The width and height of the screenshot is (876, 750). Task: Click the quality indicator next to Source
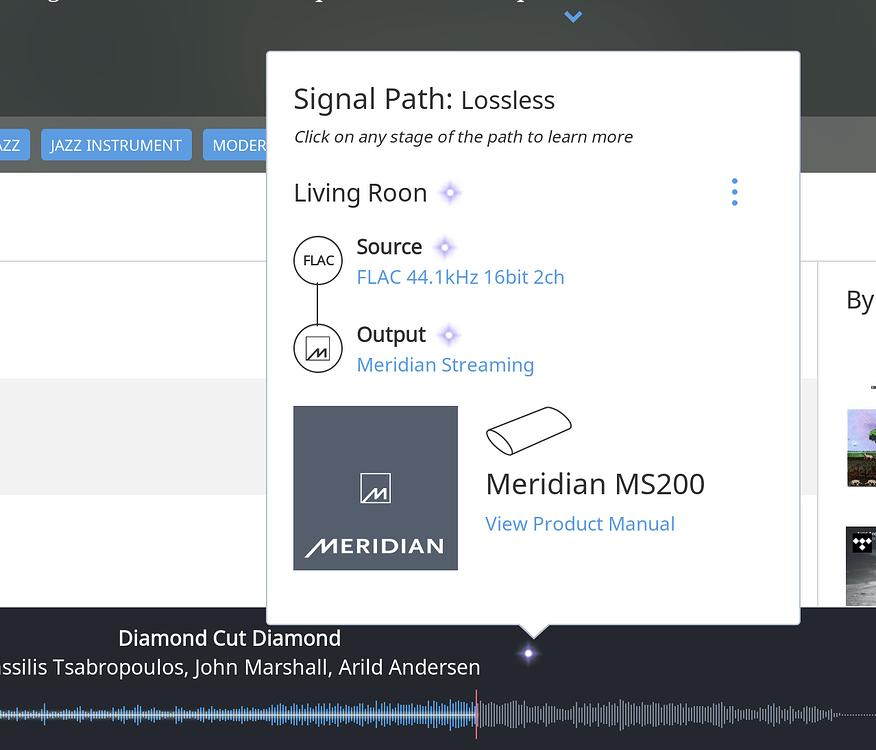point(445,245)
